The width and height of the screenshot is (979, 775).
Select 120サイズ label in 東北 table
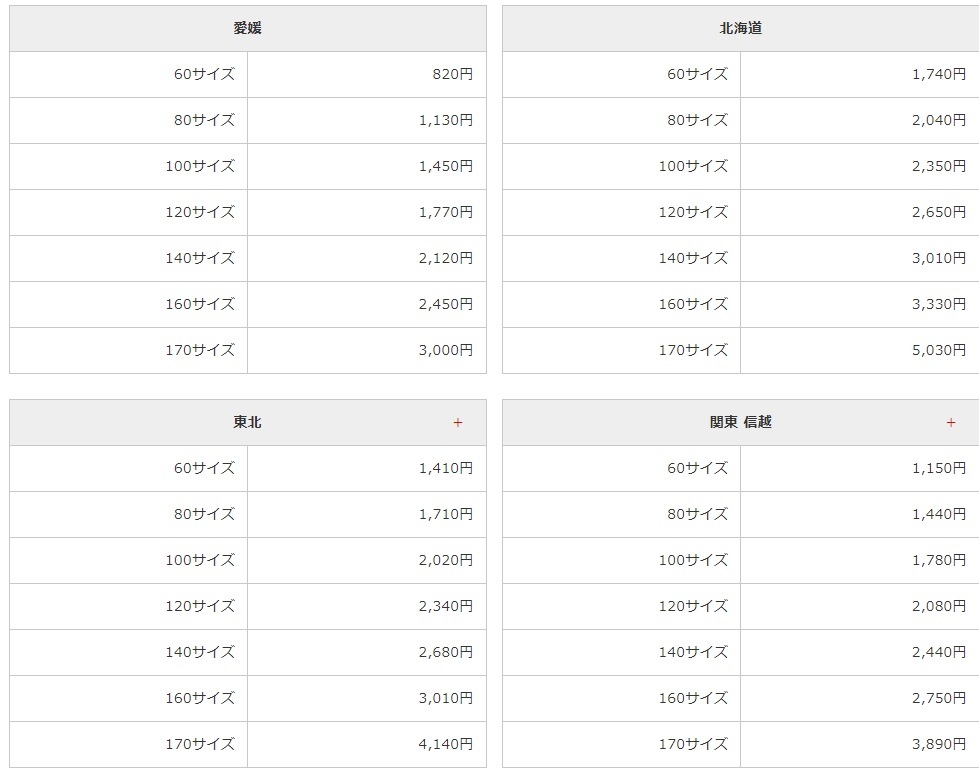(x=200, y=606)
